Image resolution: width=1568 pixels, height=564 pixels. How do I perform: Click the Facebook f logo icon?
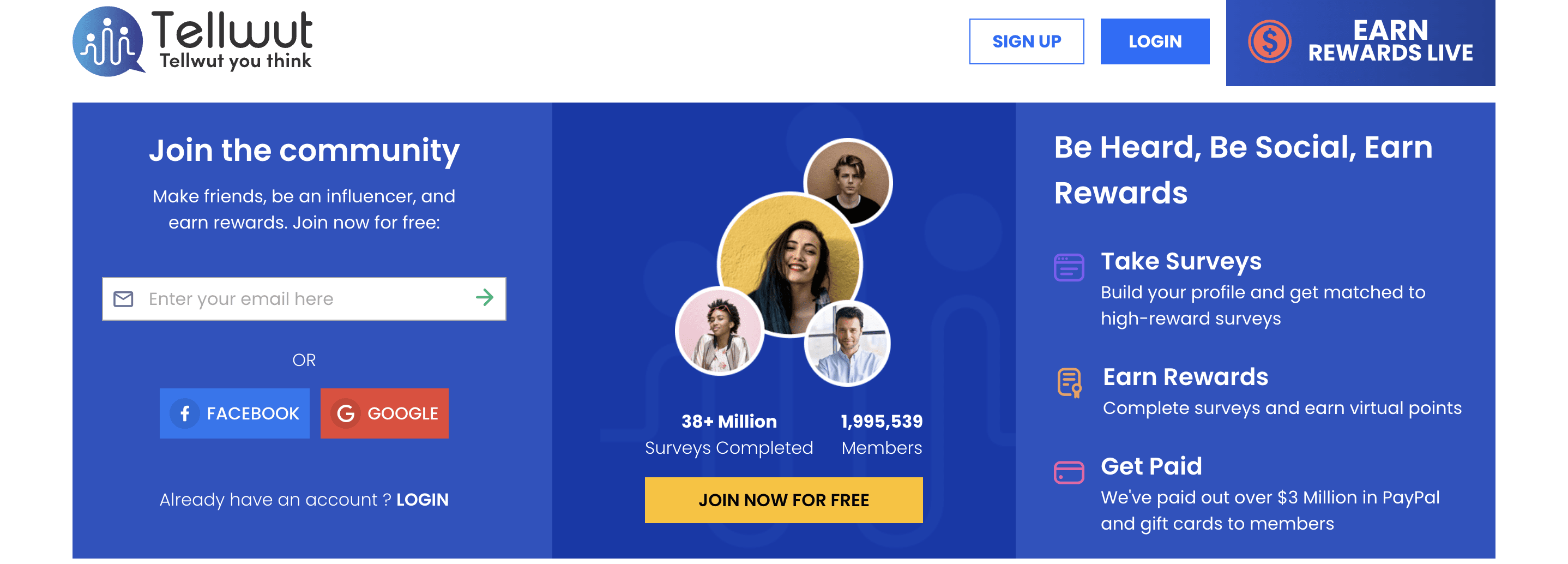tap(185, 413)
